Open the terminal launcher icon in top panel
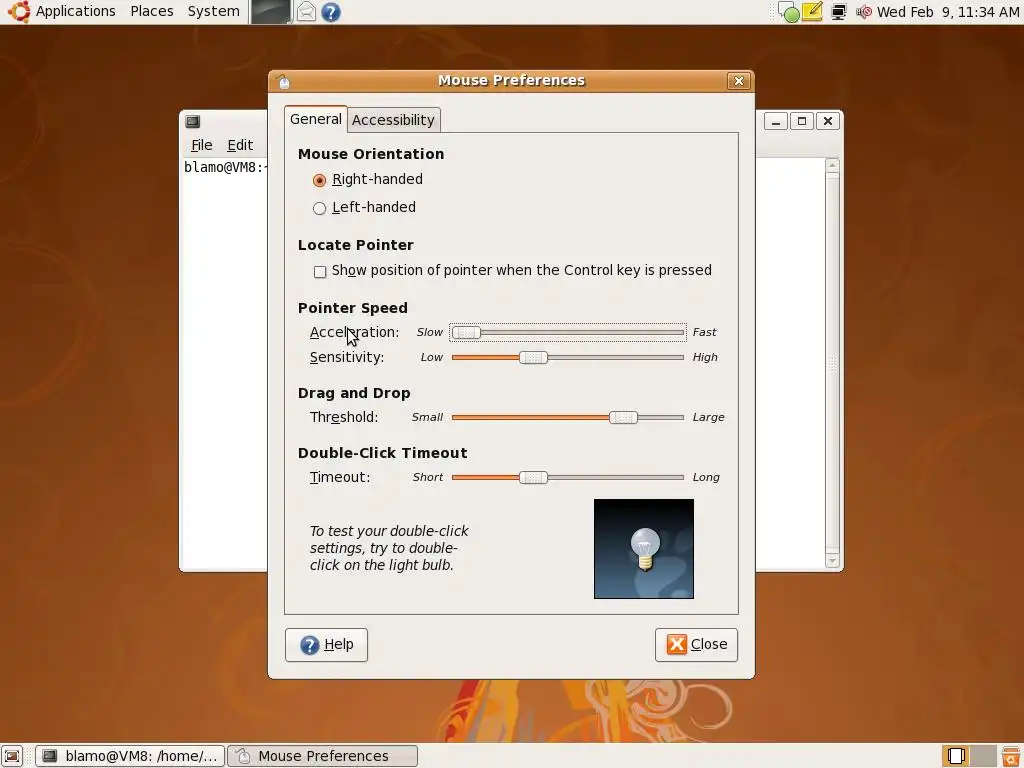Viewport: 1024px width, 768px height. tap(270, 12)
